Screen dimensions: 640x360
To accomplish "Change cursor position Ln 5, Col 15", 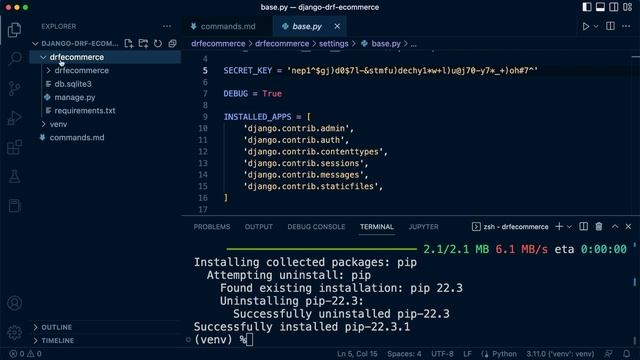I will pyautogui.click(x=357, y=354).
